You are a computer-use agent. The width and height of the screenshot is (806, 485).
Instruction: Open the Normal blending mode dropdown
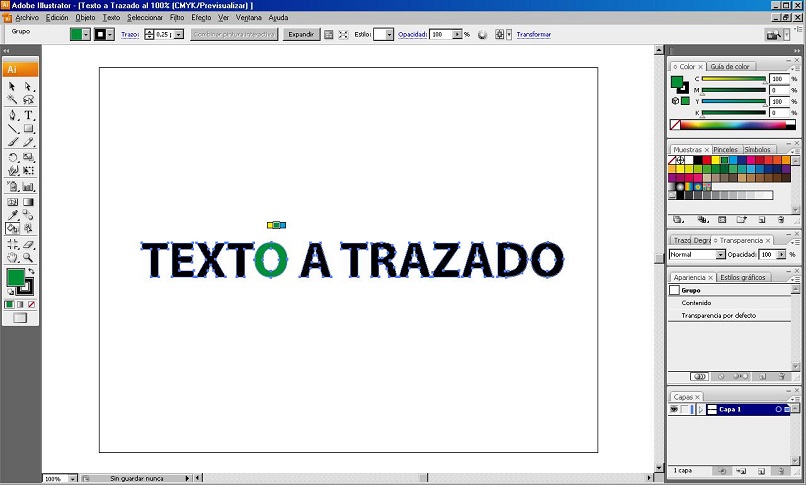coord(697,254)
